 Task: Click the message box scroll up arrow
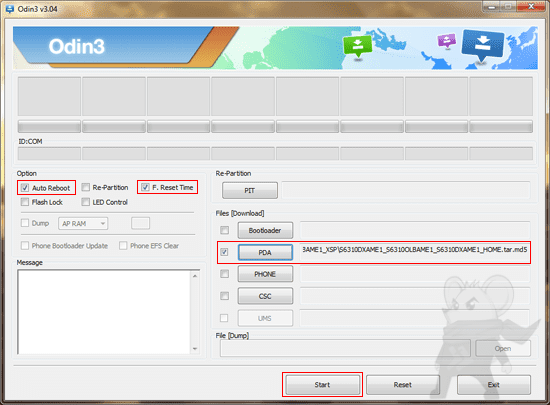coord(195,276)
